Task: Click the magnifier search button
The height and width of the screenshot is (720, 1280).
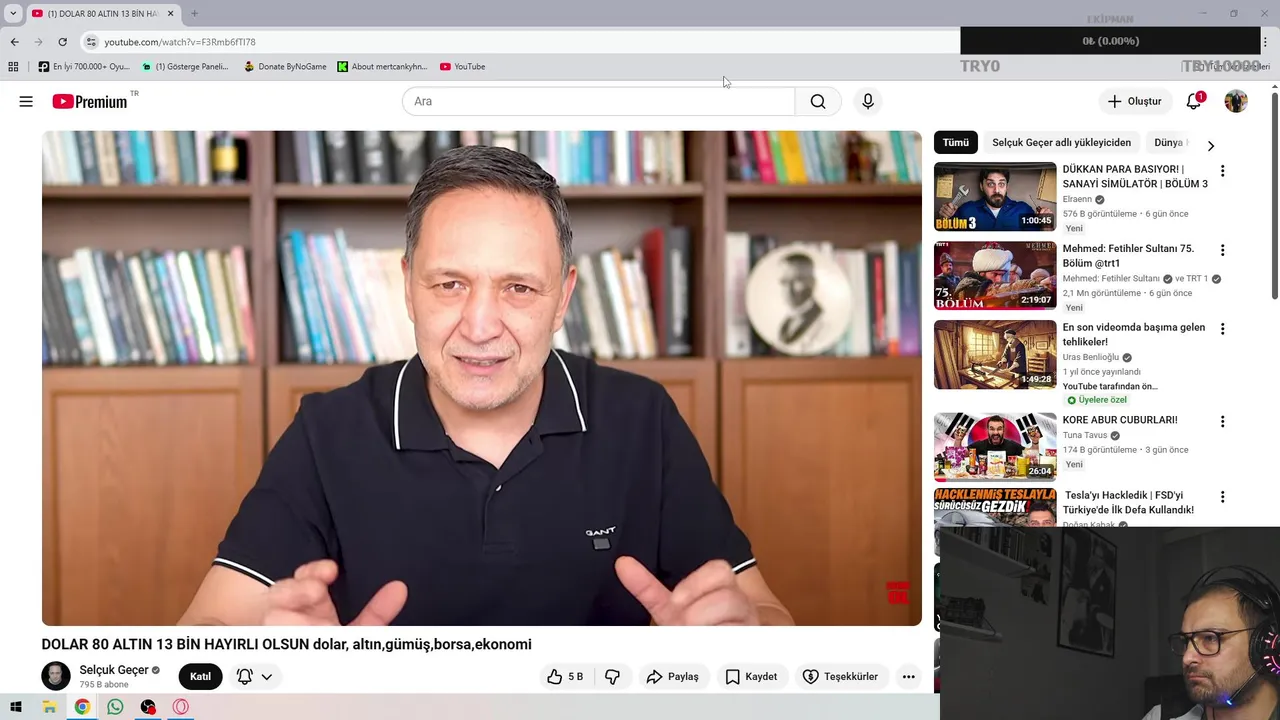Action: pyautogui.click(x=818, y=101)
